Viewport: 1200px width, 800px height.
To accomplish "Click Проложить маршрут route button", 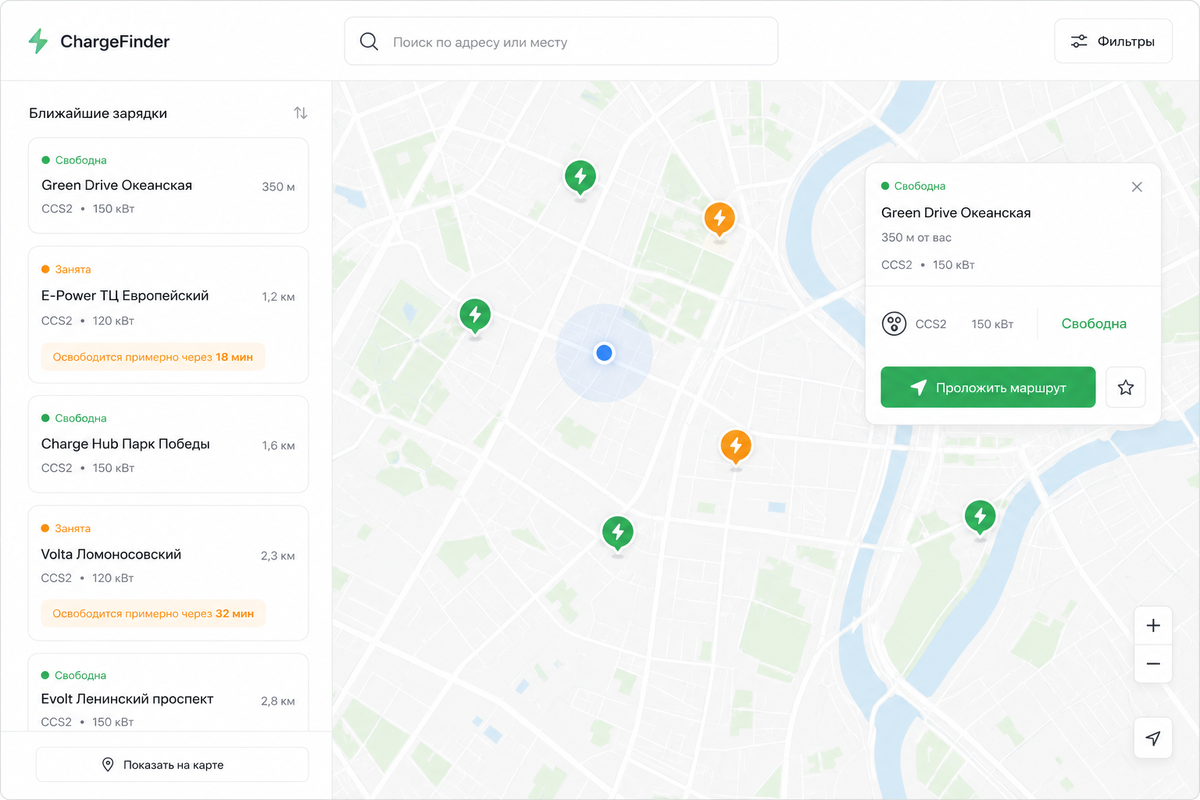I will 988,388.
